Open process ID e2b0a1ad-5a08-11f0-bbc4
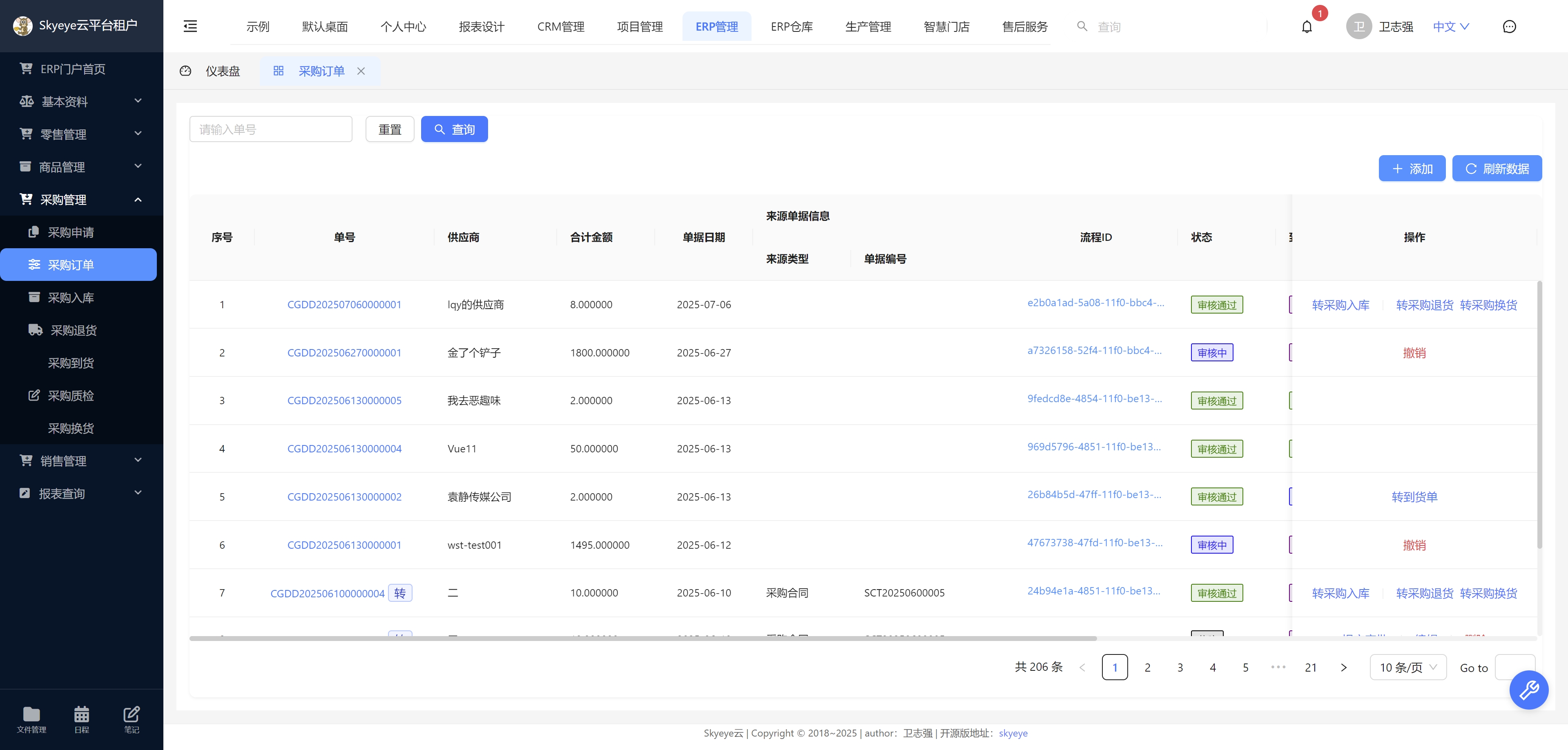The image size is (1568, 750). pyautogui.click(x=1096, y=302)
